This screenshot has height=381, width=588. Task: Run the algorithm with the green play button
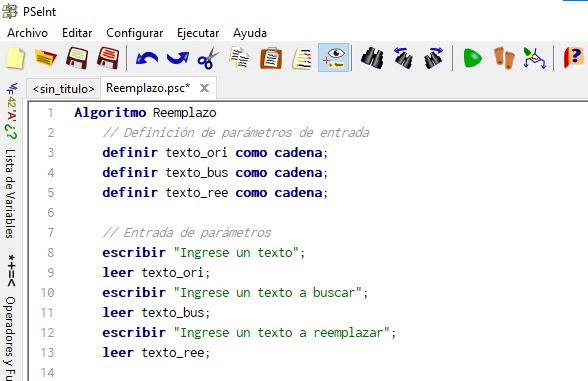coord(472,58)
